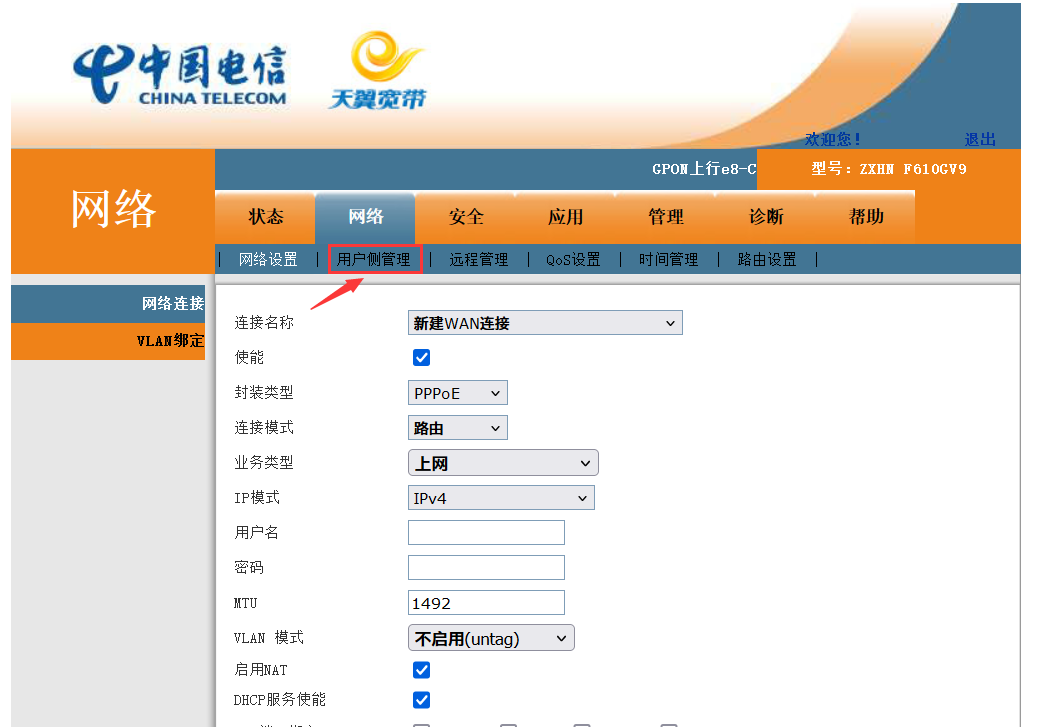
Task: Open 路由设置 submenu
Action: tap(767, 260)
